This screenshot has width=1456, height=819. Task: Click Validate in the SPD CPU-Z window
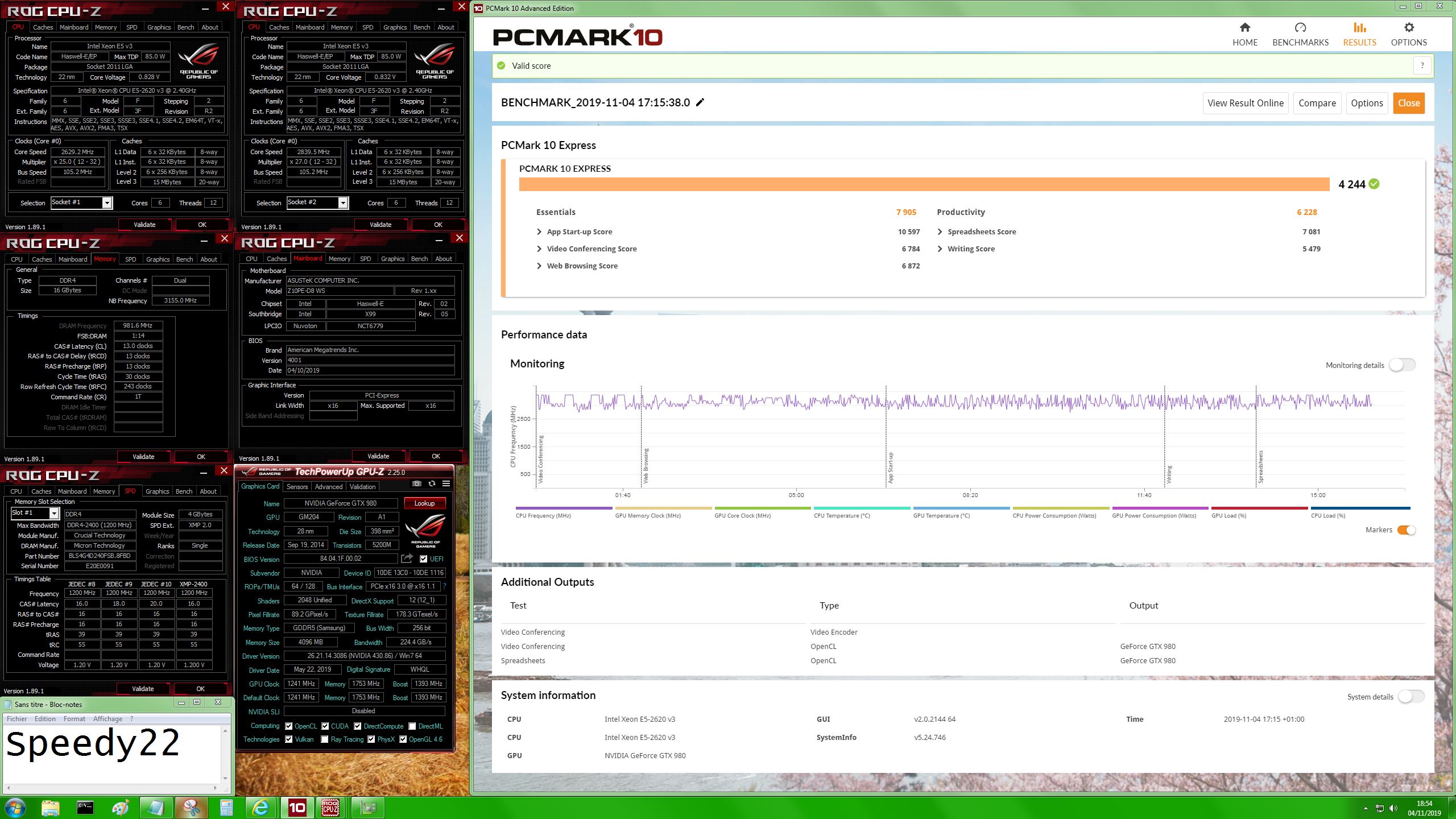coord(143,688)
